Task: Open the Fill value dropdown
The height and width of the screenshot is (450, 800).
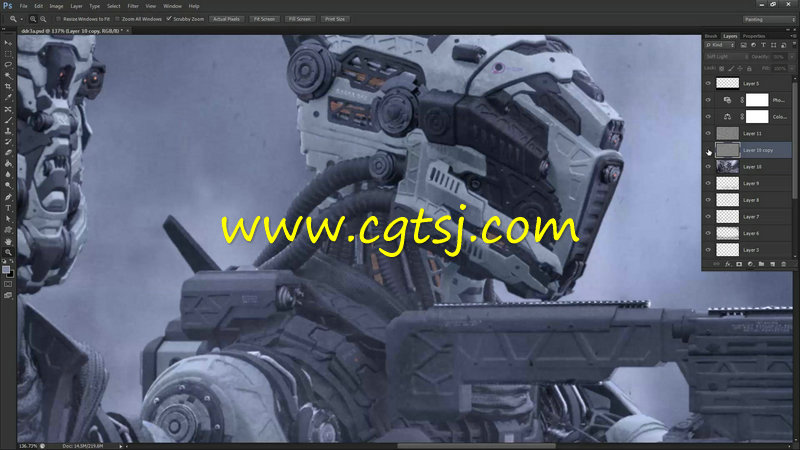Action: [792, 68]
